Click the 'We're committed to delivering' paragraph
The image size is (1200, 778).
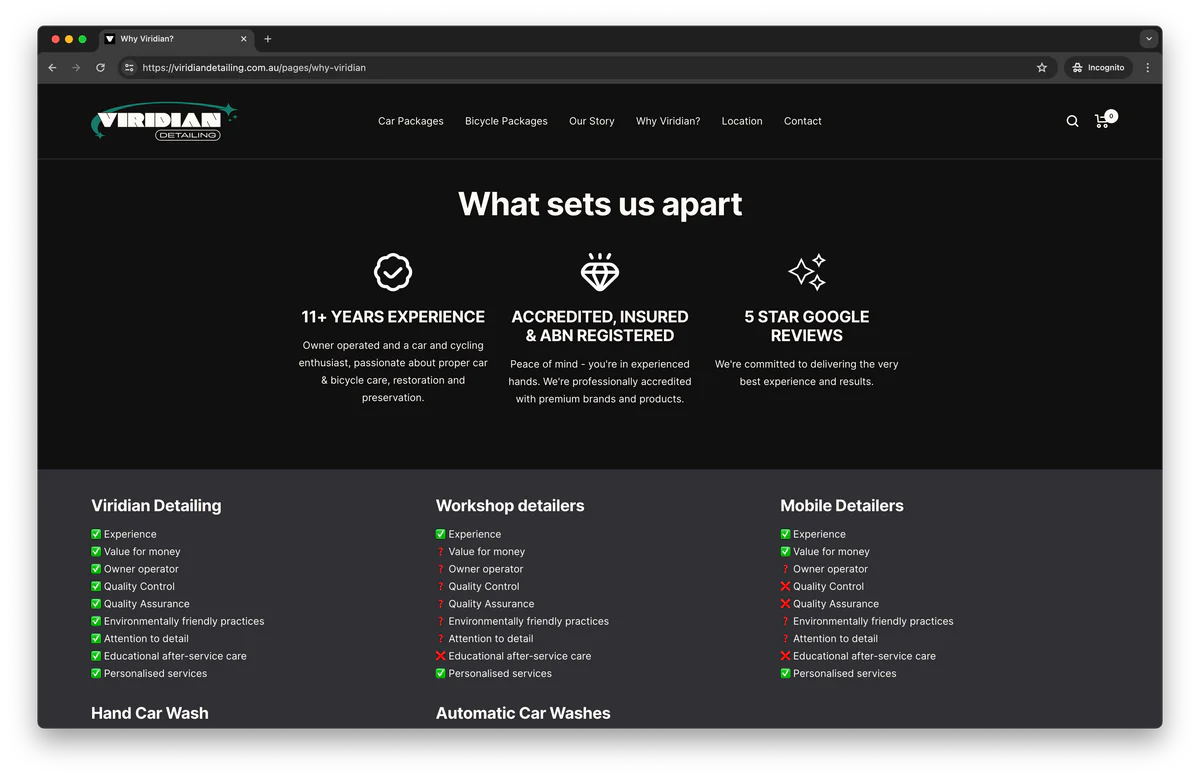click(807, 373)
